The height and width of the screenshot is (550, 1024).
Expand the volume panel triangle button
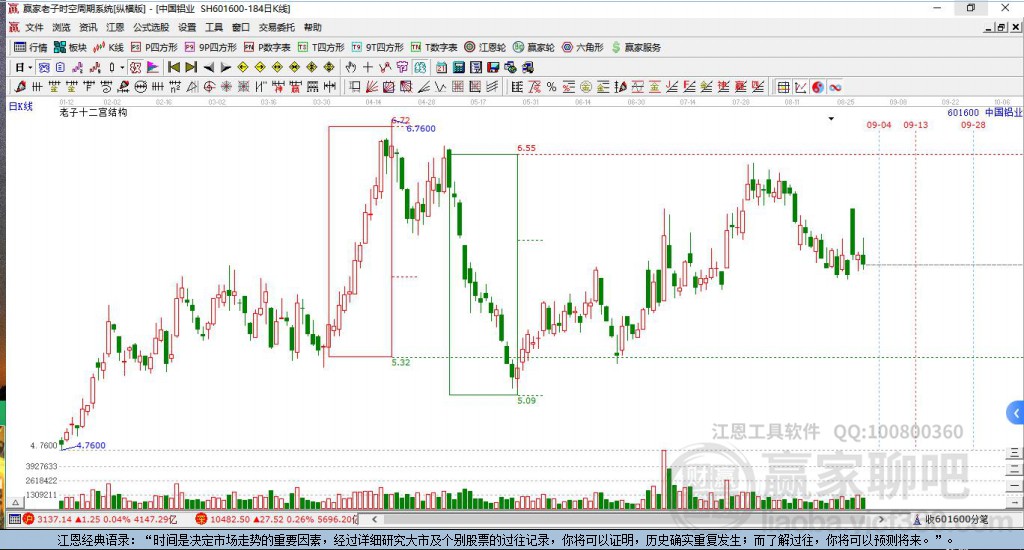(16, 502)
